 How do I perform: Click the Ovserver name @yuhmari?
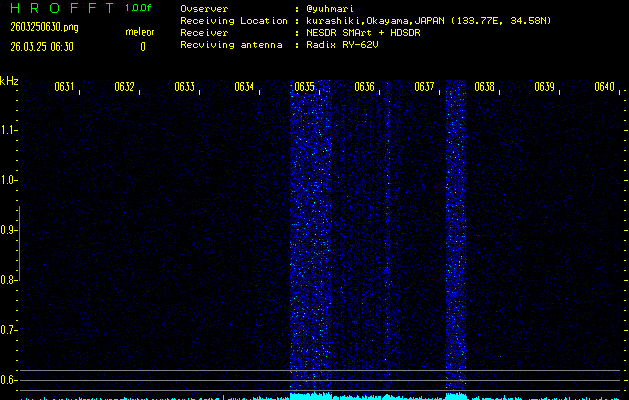(x=330, y=9)
